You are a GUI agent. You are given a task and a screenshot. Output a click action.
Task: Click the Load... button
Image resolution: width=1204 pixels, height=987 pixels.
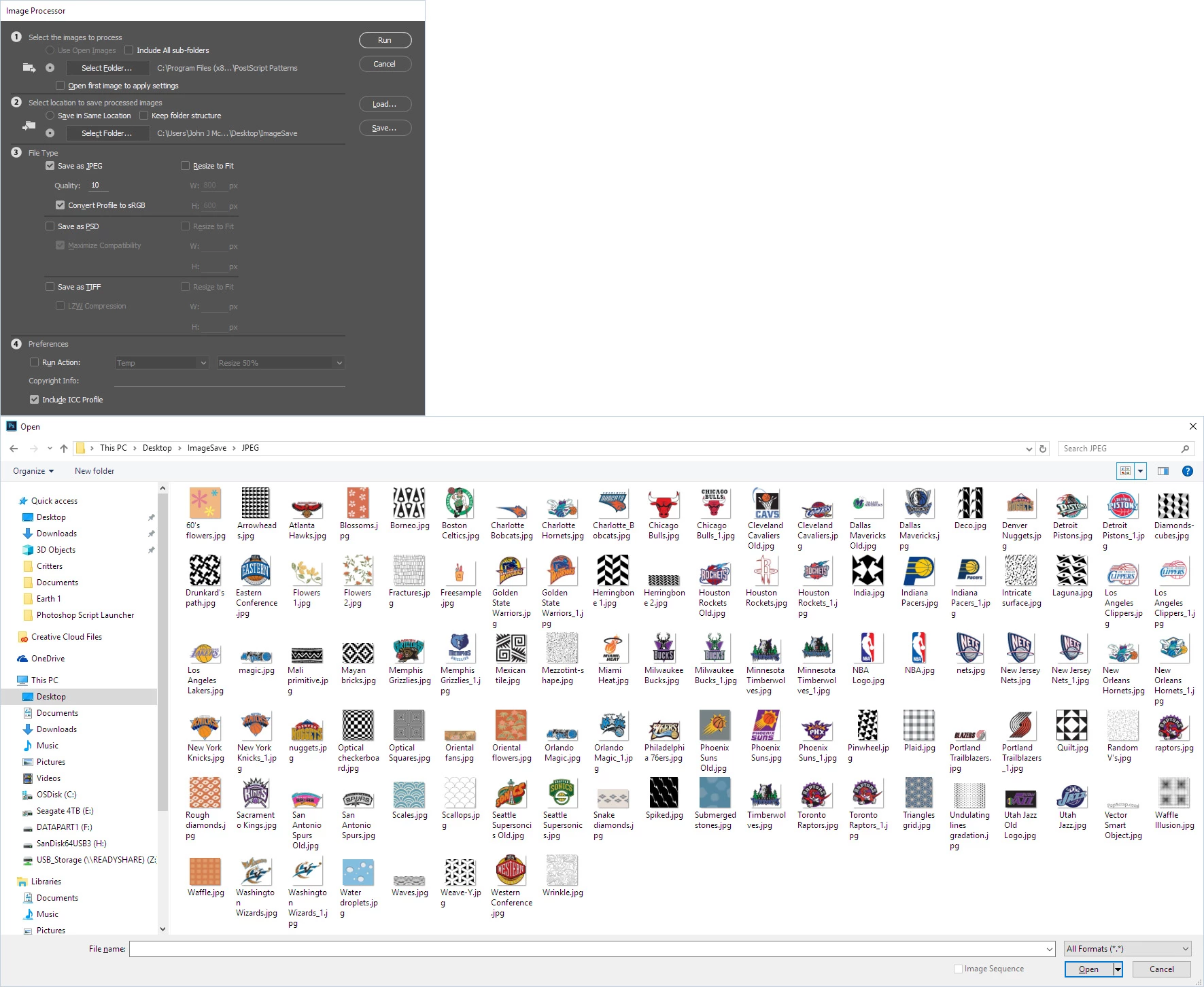(x=385, y=104)
